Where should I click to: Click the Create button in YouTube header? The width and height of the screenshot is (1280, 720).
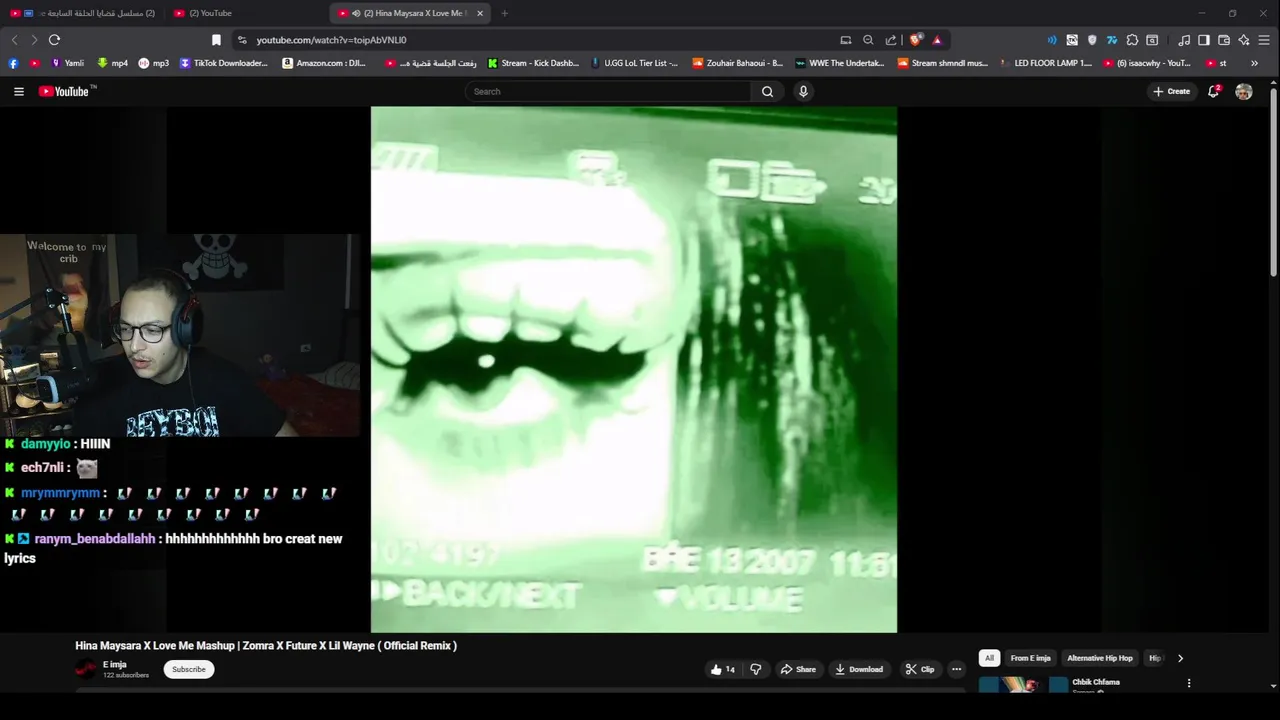pos(1171,91)
